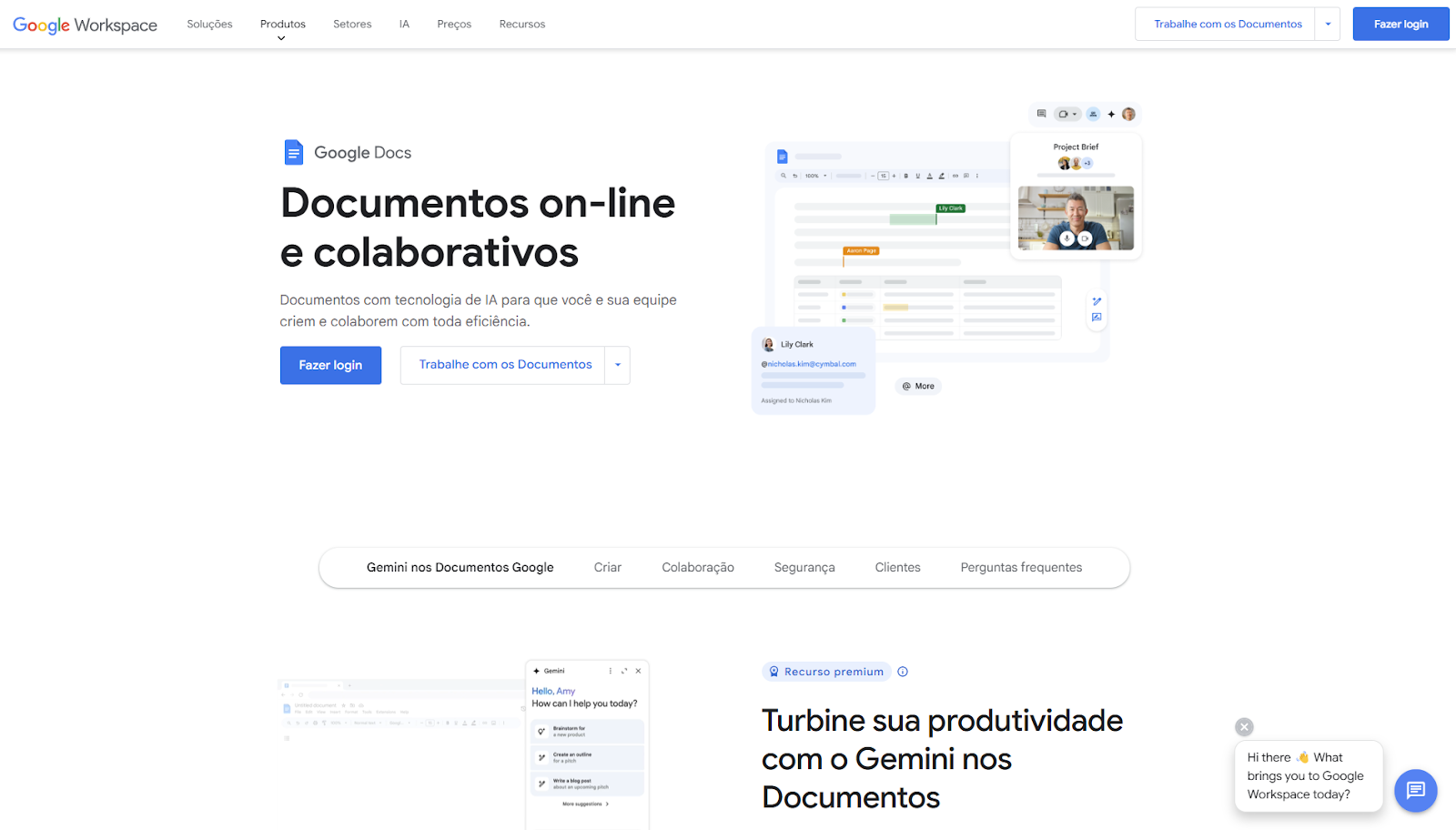Click the Lily Clark avatar in the comment card
Image resolution: width=1456 pixels, height=830 pixels.
(x=768, y=344)
